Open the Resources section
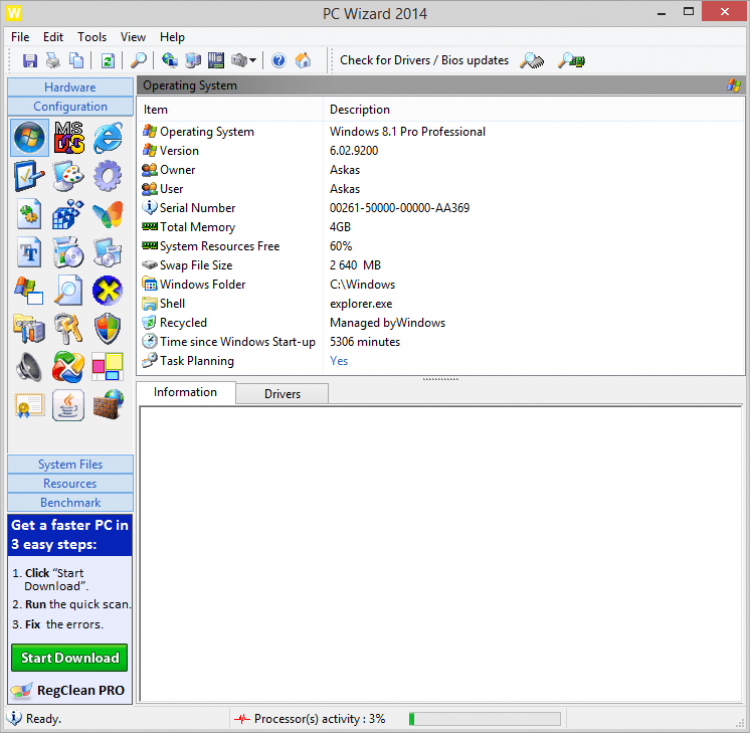The image size is (750, 733). coord(70,483)
